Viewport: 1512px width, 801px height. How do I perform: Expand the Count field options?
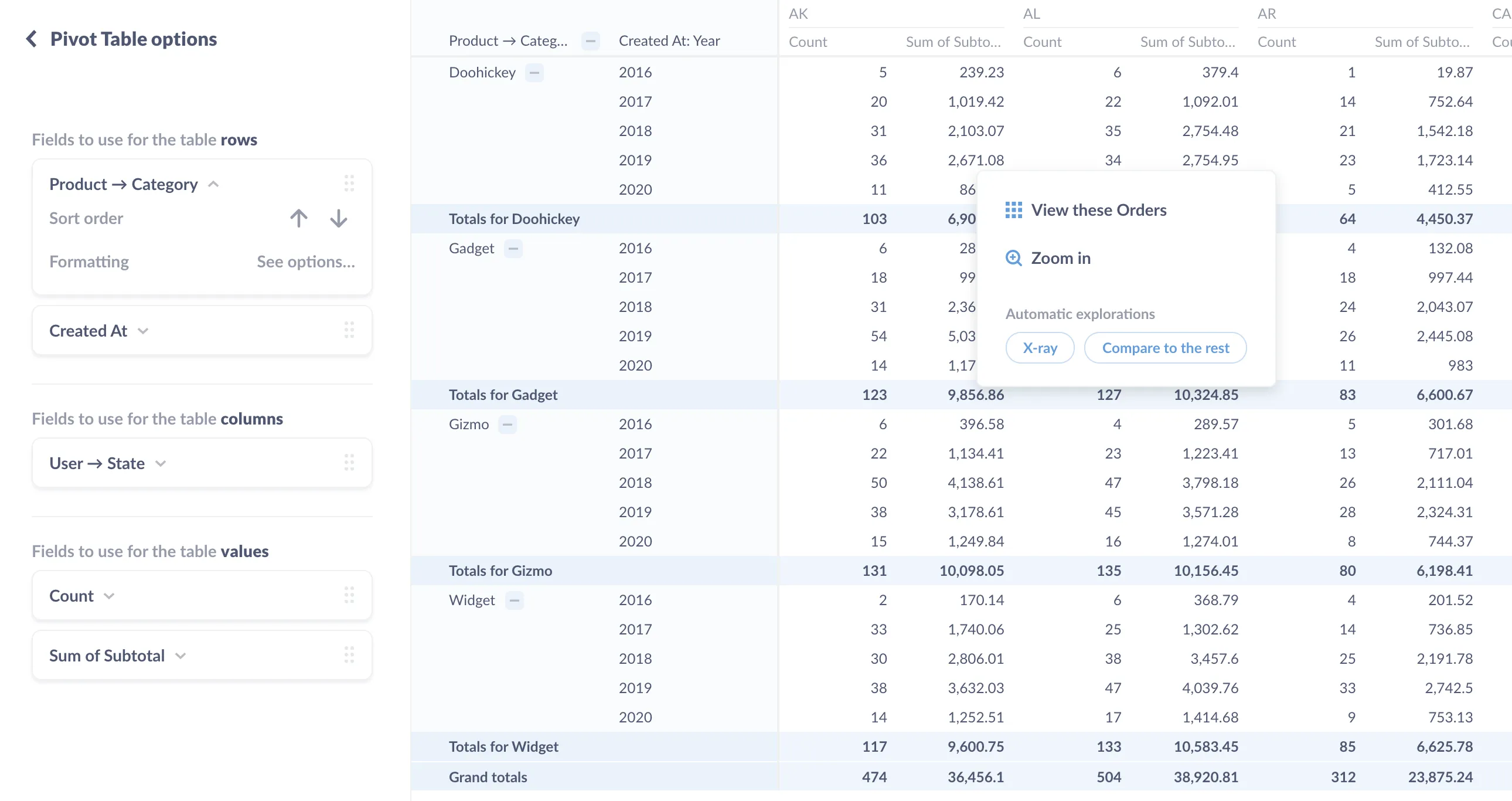[x=109, y=596]
